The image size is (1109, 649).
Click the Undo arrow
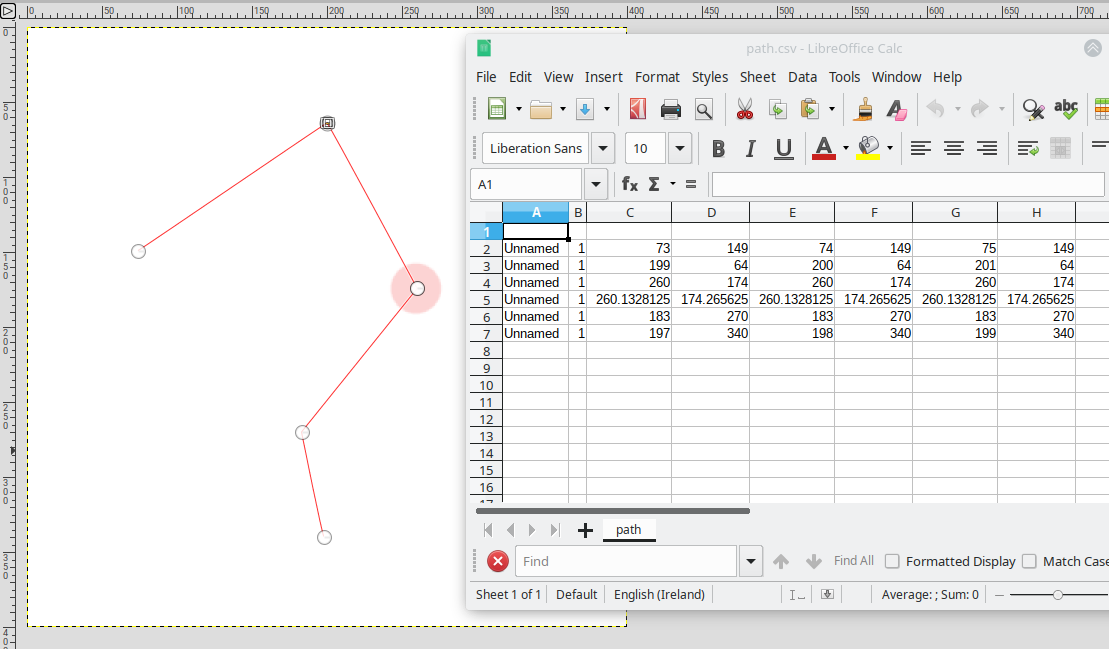point(936,109)
